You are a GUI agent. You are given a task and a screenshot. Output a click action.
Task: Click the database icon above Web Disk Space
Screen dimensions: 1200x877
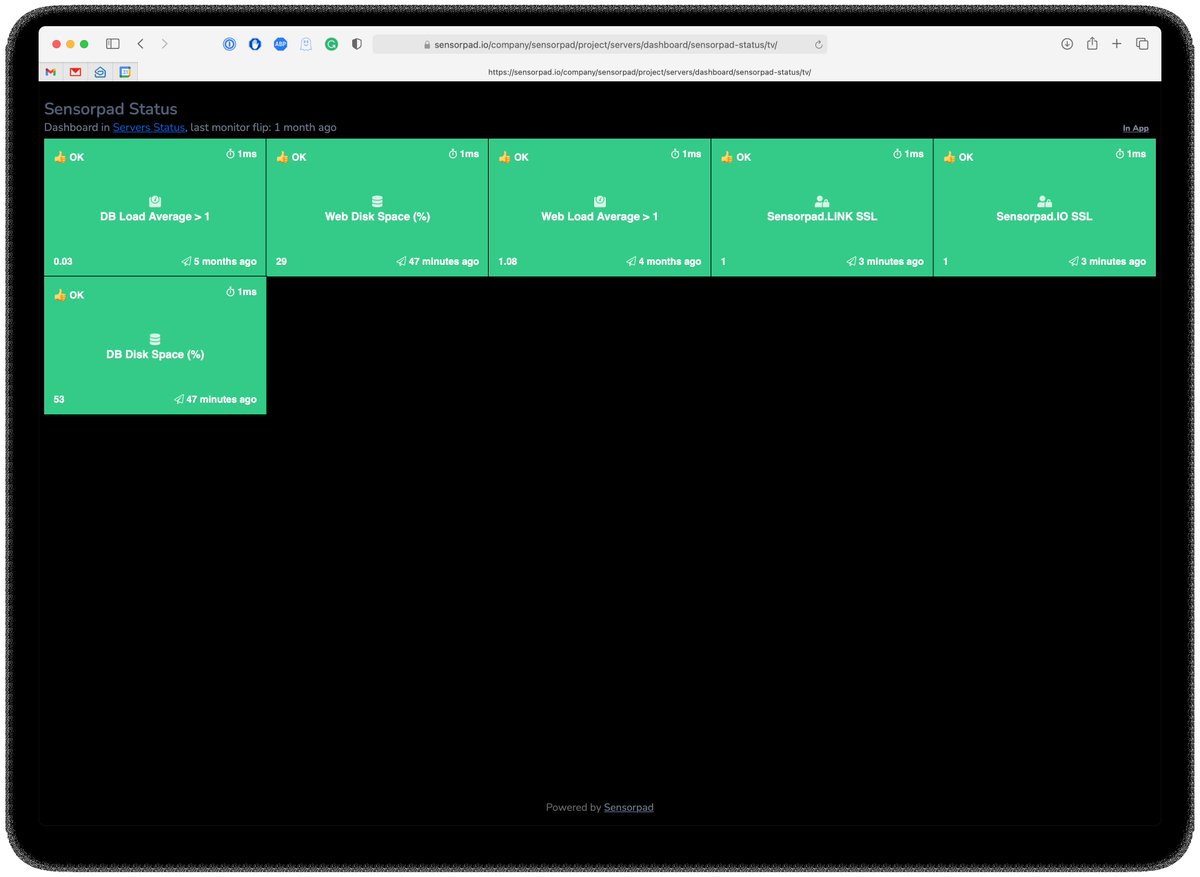tap(377, 201)
